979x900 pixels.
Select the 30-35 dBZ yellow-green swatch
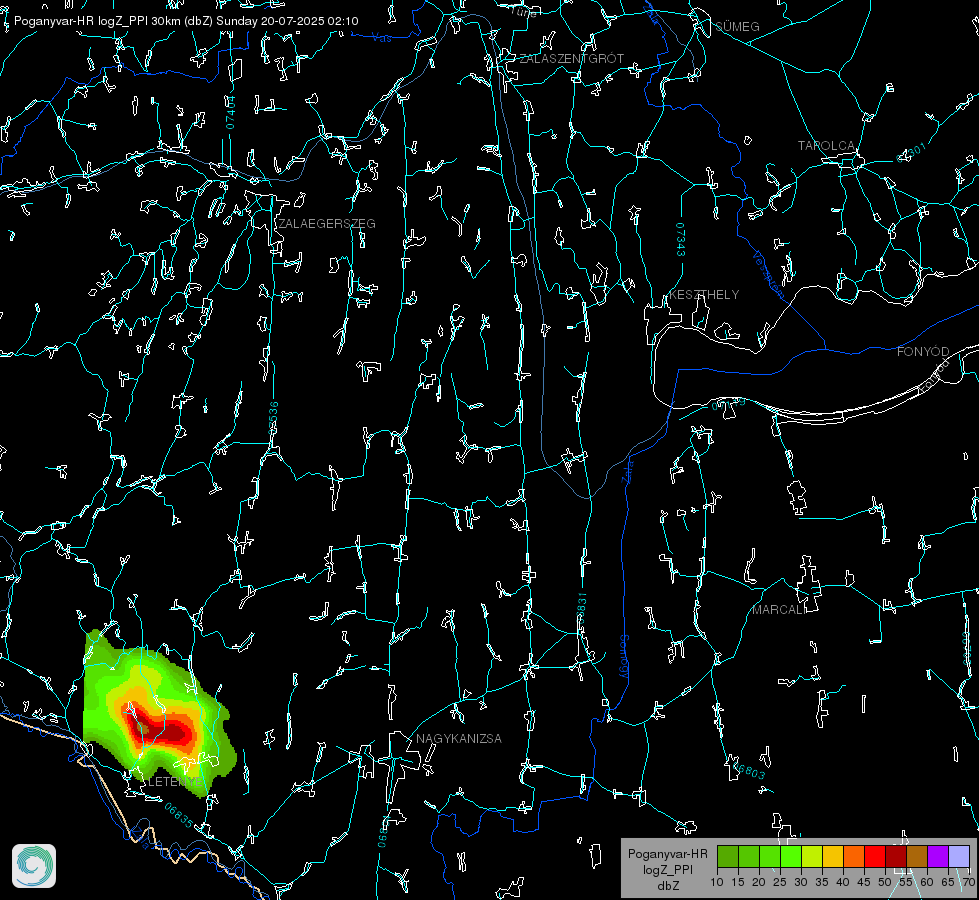click(x=812, y=856)
